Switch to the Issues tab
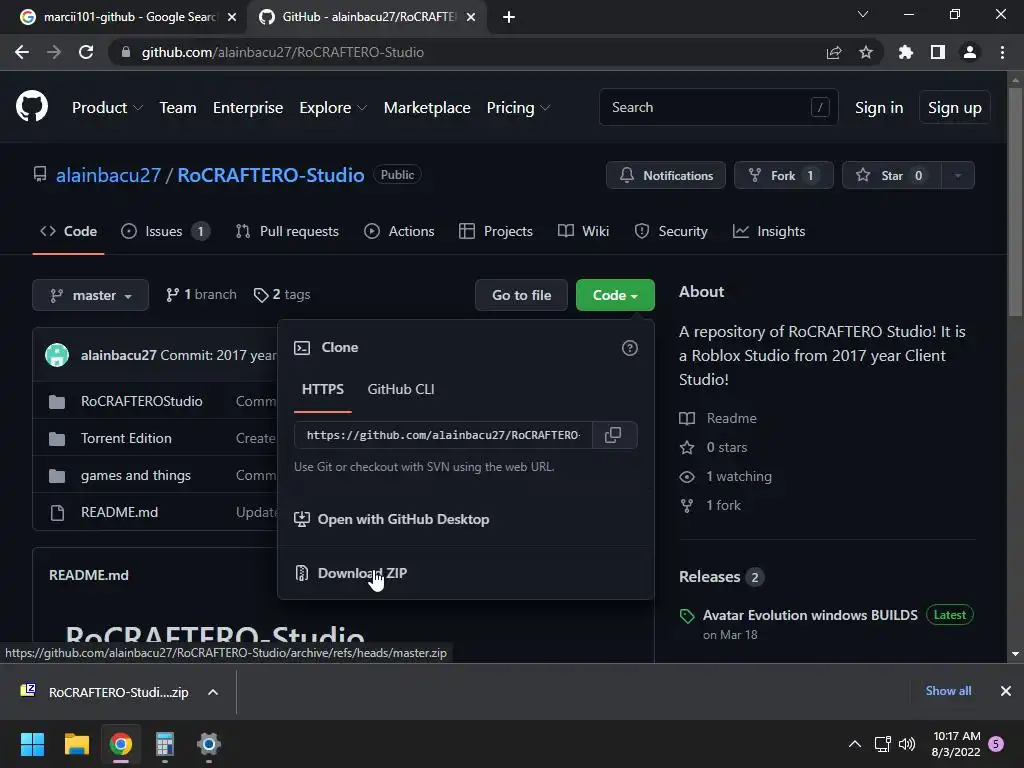The width and height of the screenshot is (1024, 768). [x=165, y=231]
